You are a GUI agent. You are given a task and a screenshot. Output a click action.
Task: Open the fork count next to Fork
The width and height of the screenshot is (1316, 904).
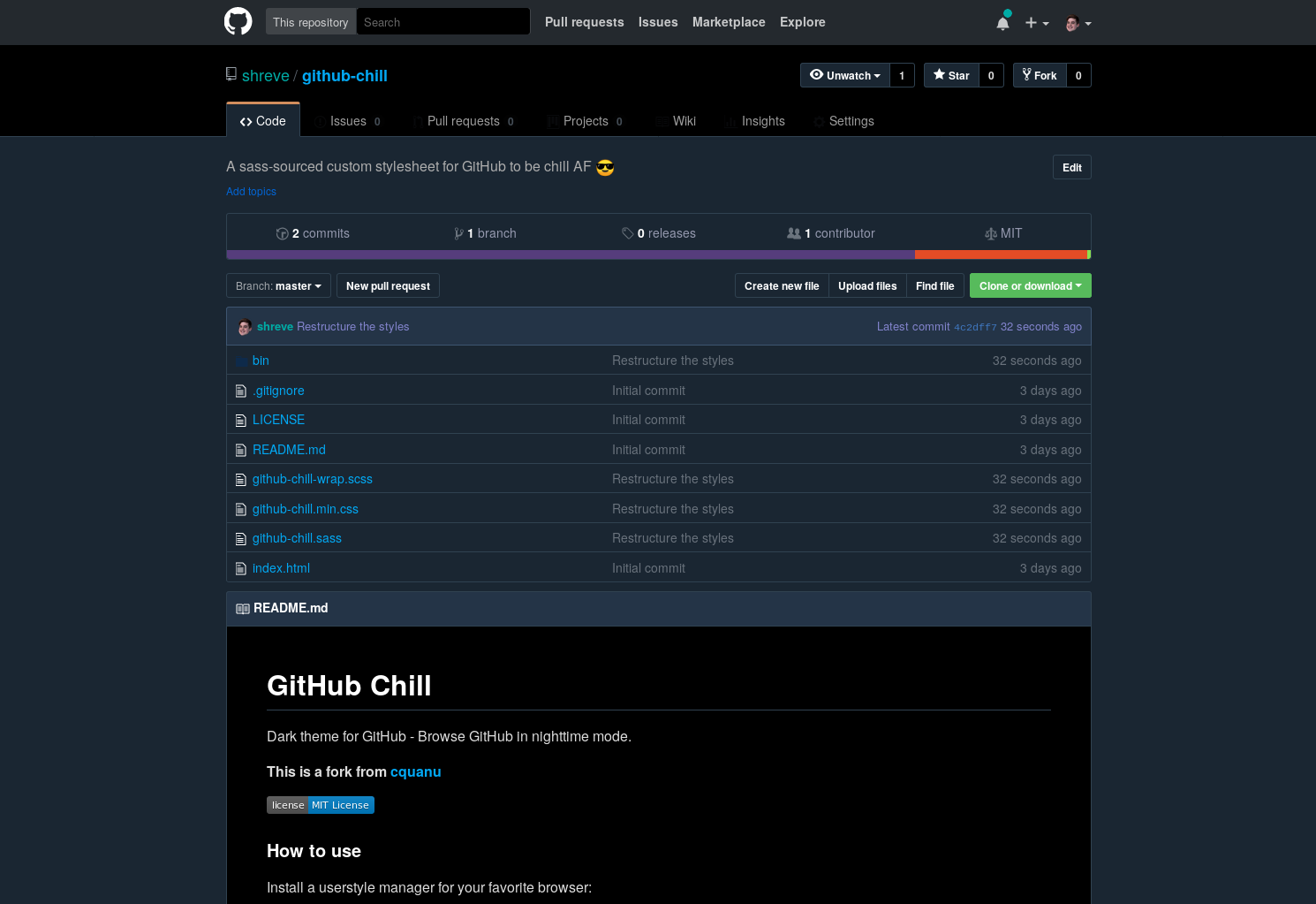tap(1078, 75)
